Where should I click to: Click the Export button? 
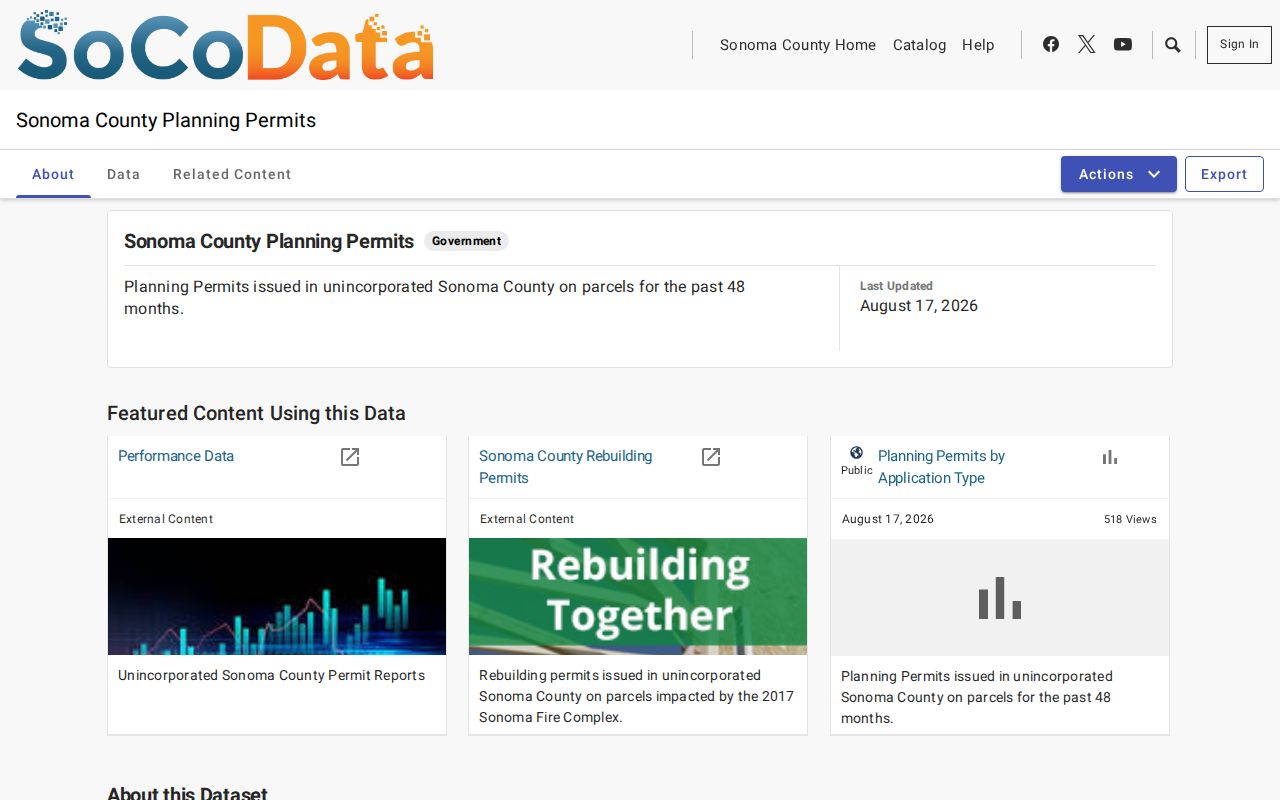[x=1224, y=174]
